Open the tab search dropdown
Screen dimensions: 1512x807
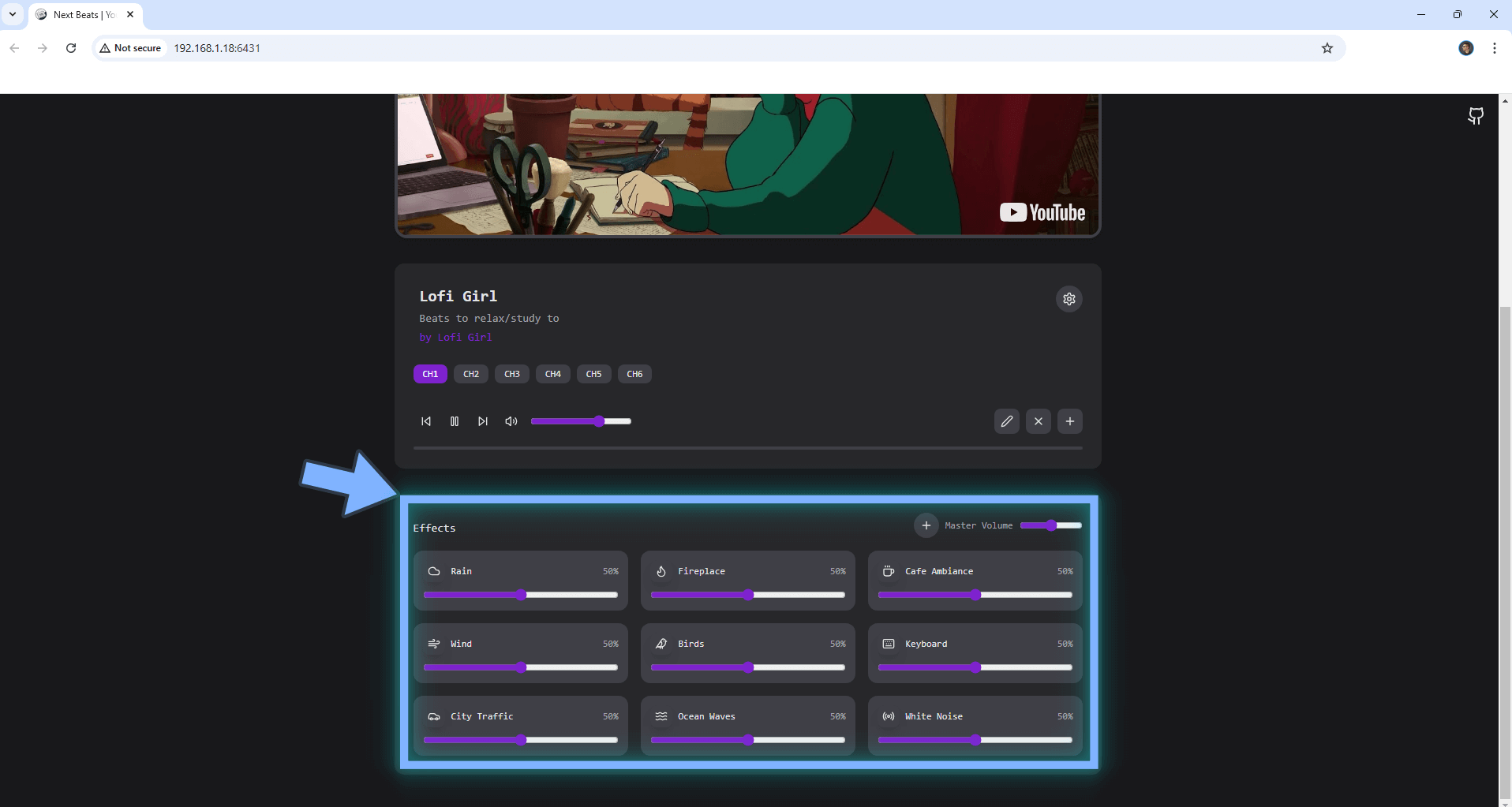pyautogui.click(x=13, y=14)
